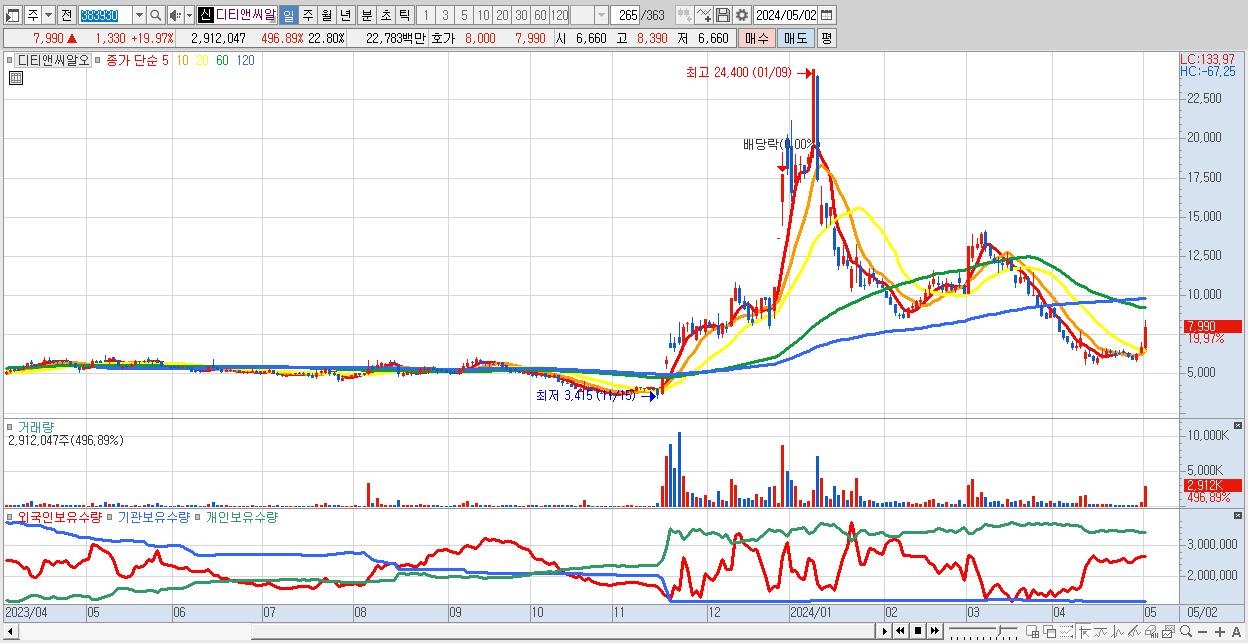Click the panel layout icon at toolbar start
The height and width of the screenshot is (643, 1248).
13,15
